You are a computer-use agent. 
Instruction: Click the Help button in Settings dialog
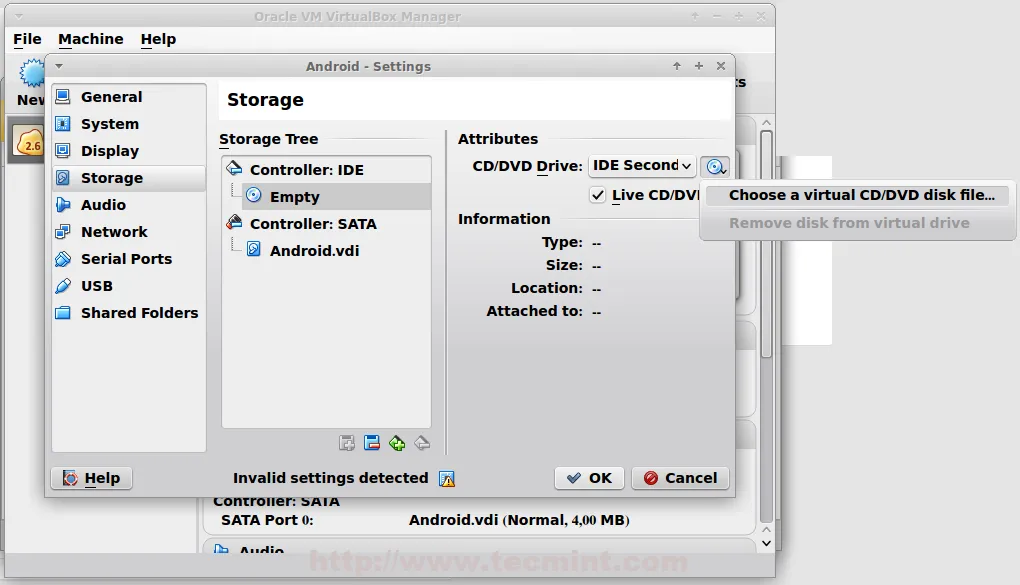coord(91,478)
